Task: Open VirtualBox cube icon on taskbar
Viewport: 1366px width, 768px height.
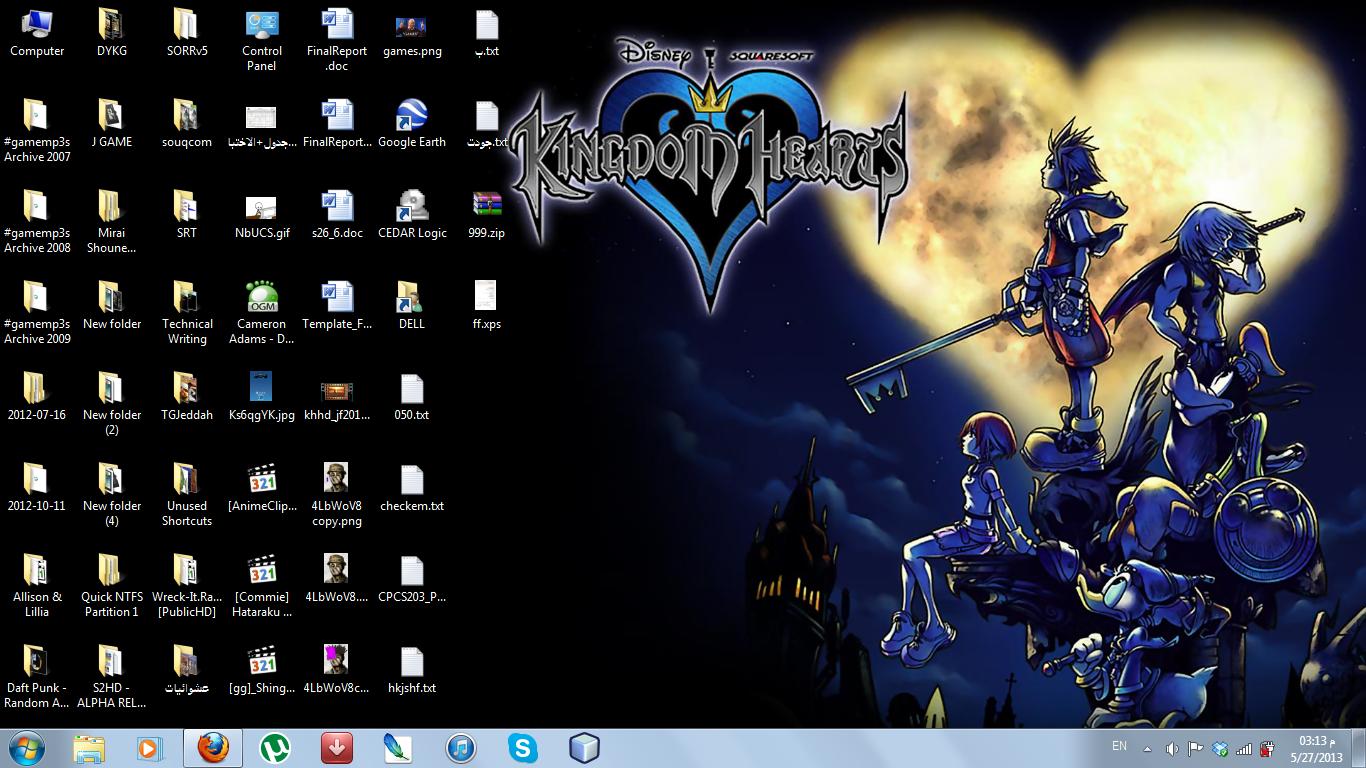Action: click(x=584, y=748)
